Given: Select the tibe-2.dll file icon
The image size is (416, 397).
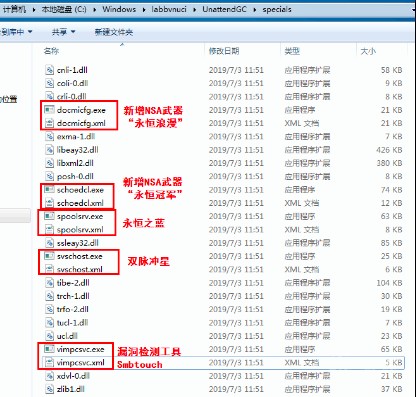Looking at the screenshot, I should point(49,283).
